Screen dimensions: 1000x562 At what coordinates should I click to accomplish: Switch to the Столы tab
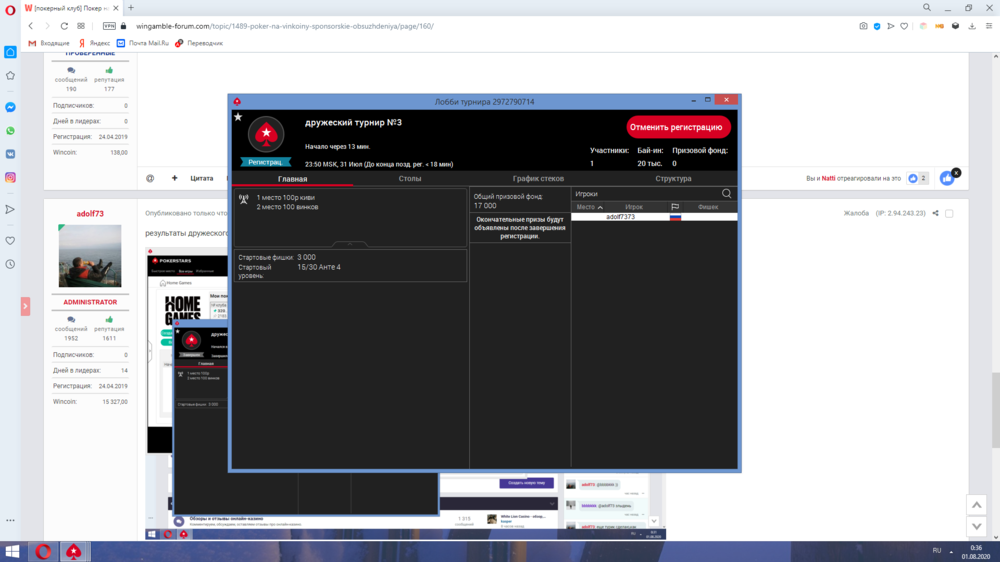coord(410,179)
